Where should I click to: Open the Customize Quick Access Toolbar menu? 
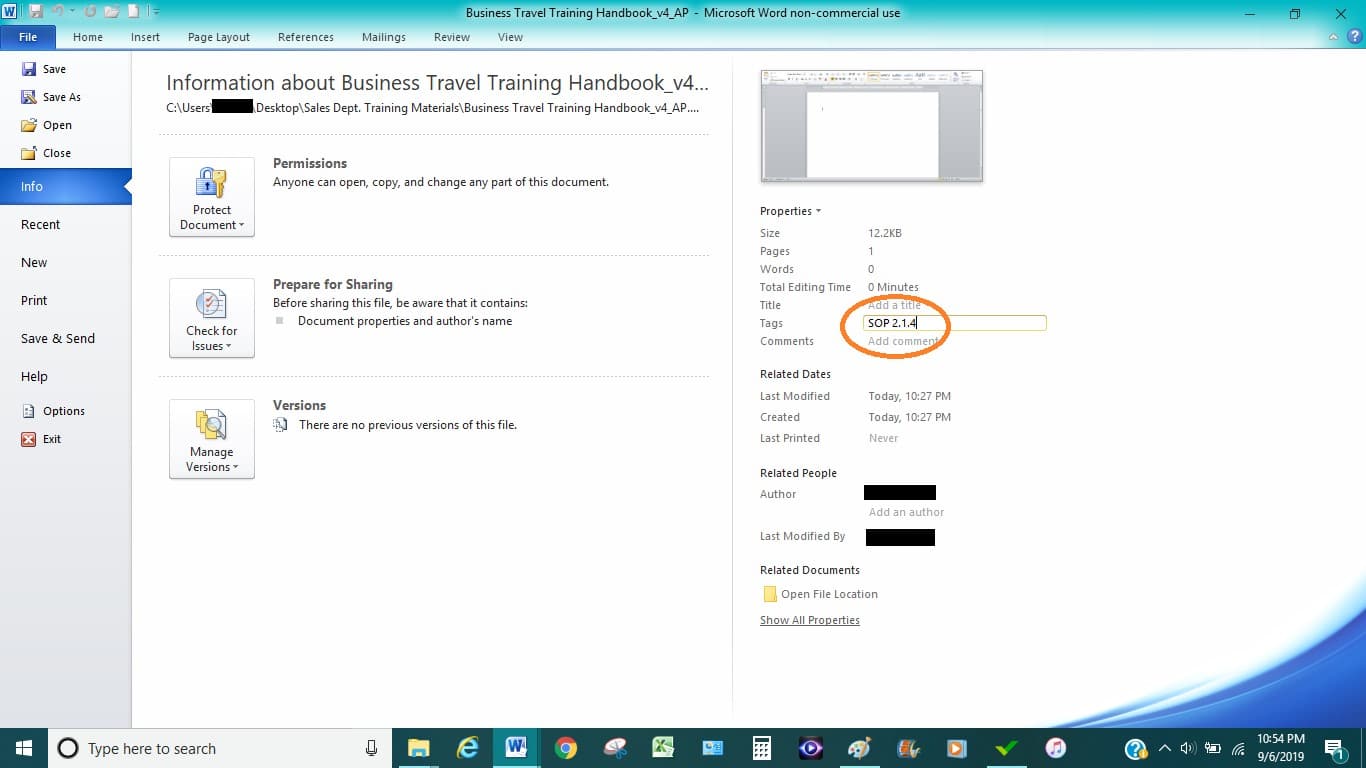click(x=155, y=12)
